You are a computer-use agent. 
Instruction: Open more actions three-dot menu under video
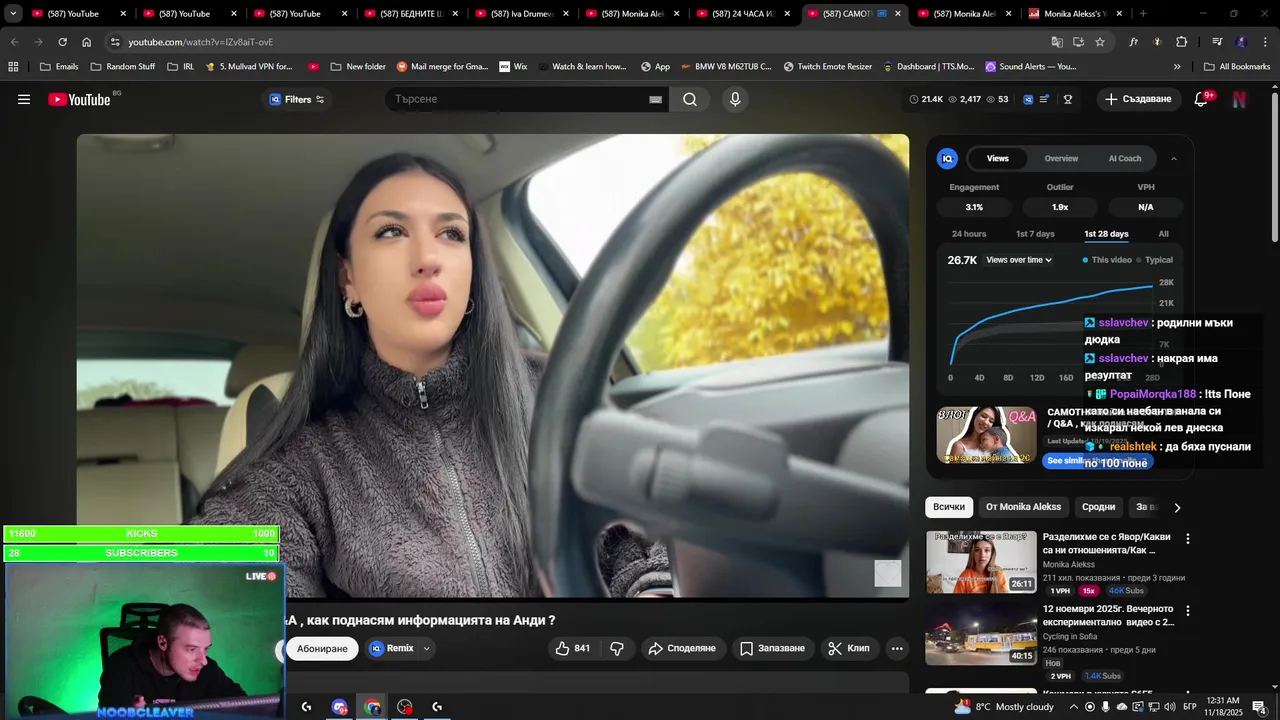[x=897, y=648]
